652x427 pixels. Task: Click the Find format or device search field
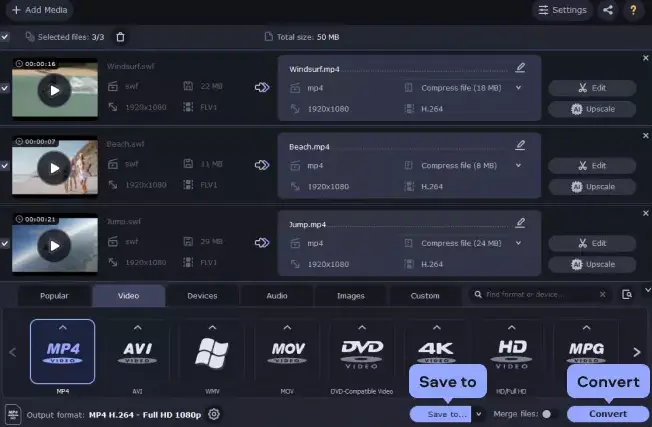tap(540, 295)
